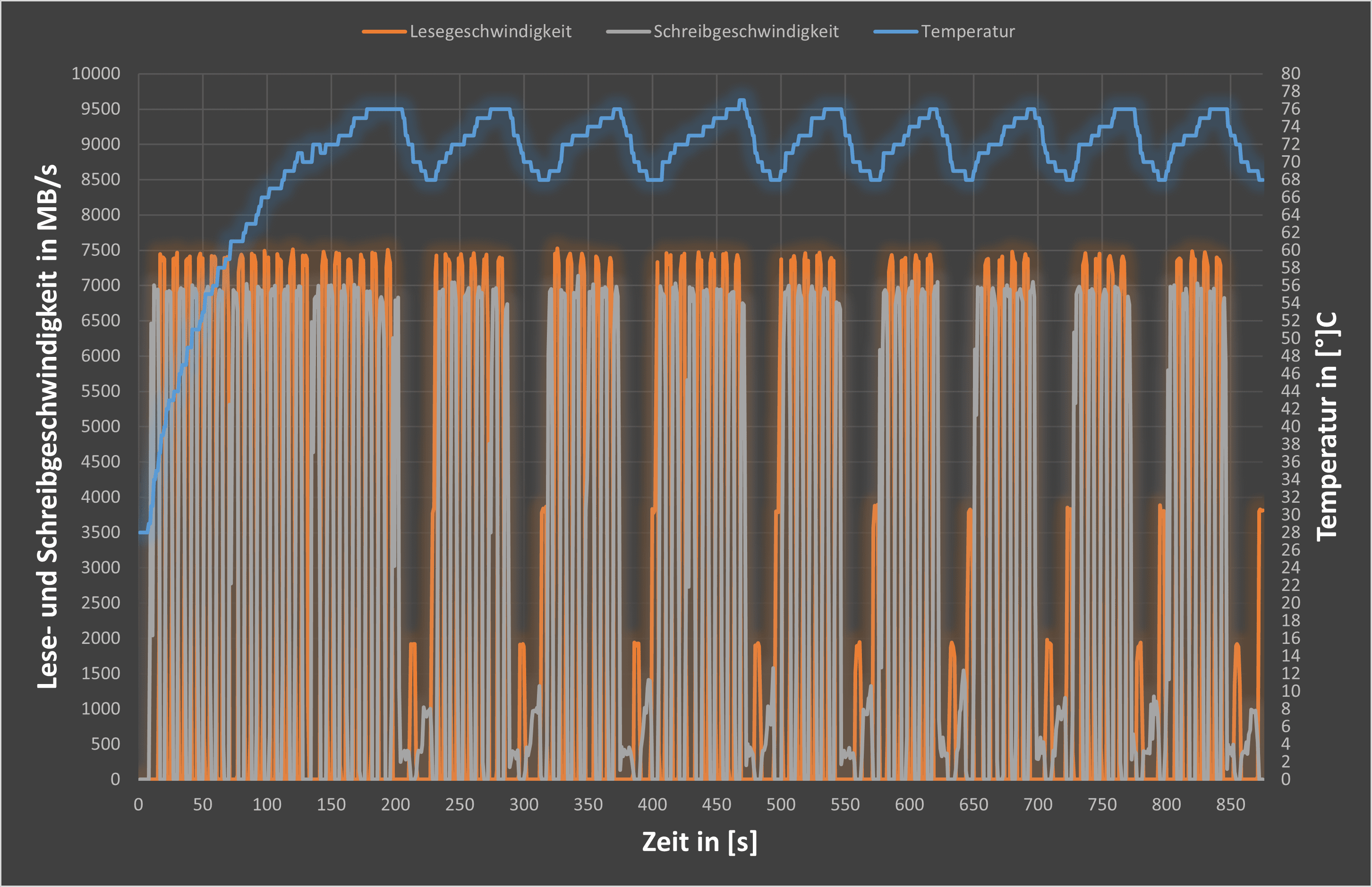This screenshot has height=887, width=1372.
Task: Select the left axis title 'Lese- und Schreibgeschwindigkeit in MB/s'
Action: tap(48, 426)
